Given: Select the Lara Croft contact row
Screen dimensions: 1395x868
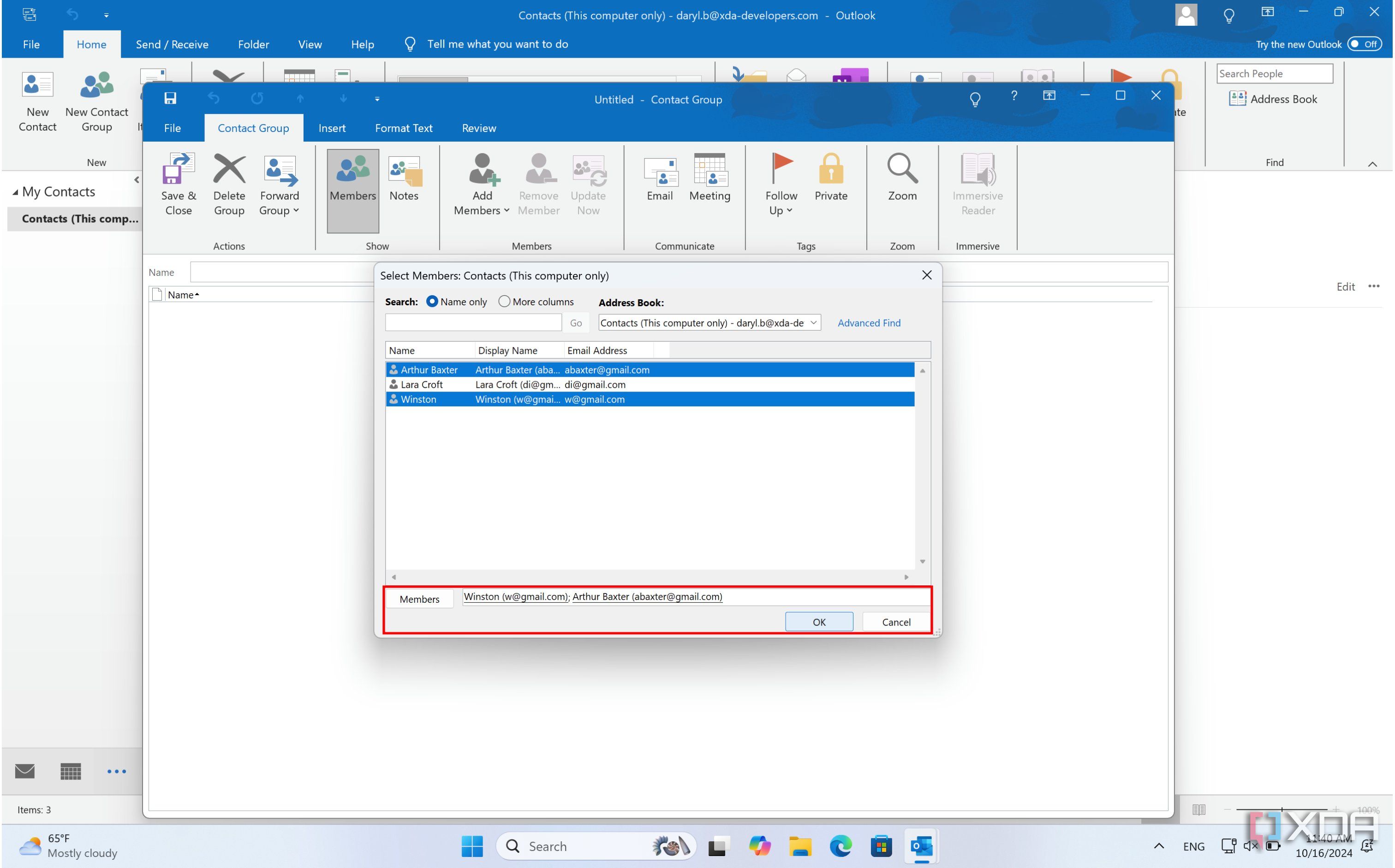Looking at the screenshot, I should (650, 385).
